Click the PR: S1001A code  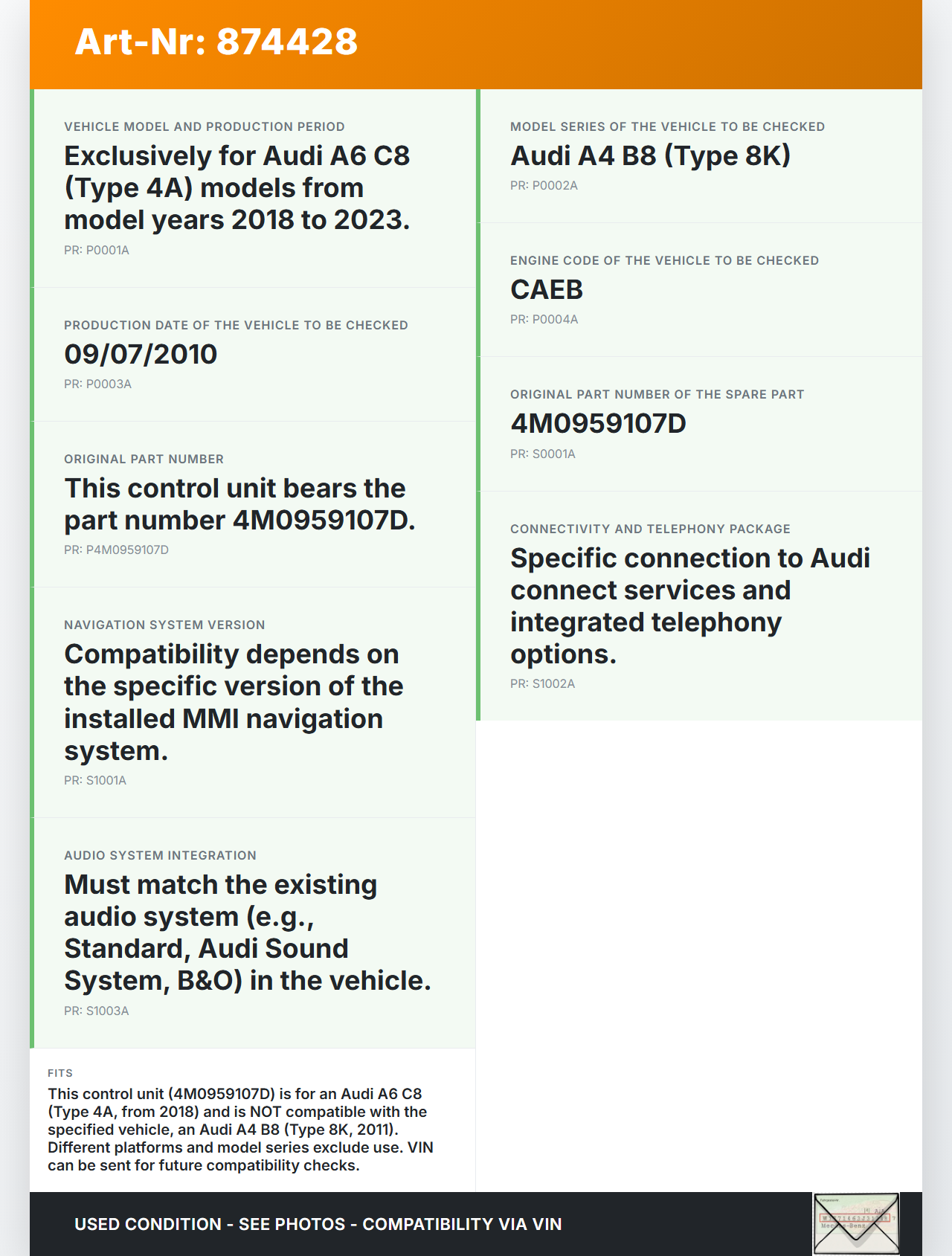pyautogui.click(x=95, y=780)
